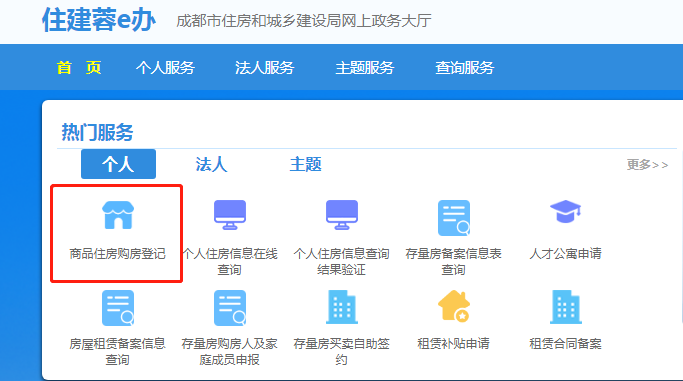The width and height of the screenshot is (683, 381).
Task: Select the 个人 tab
Action: click(x=118, y=164)
